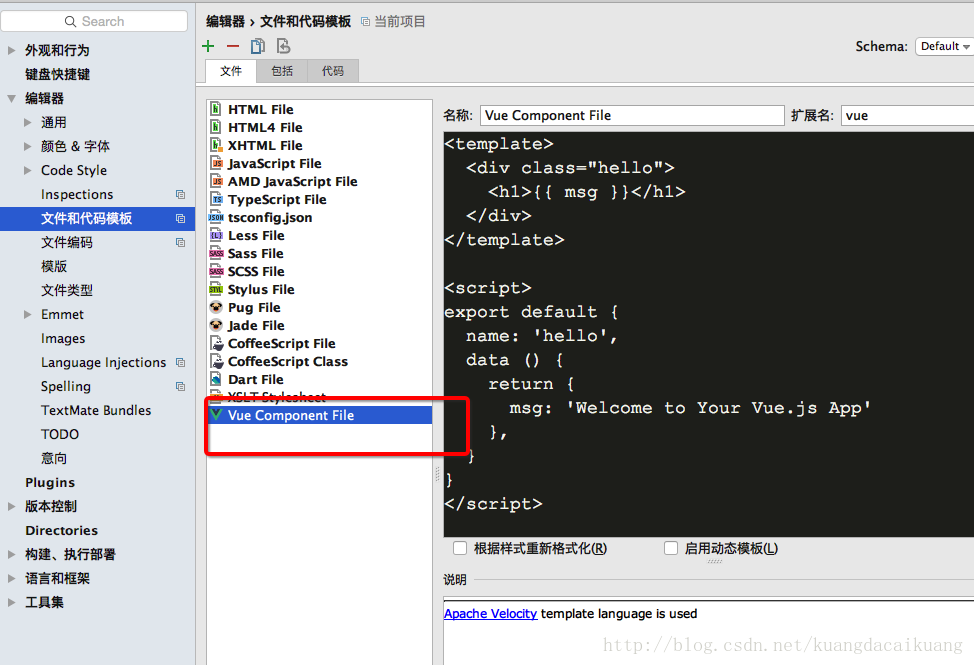Click the copy template icon
The height and width of the screenshot is (665, 974).
pos(258,46)
